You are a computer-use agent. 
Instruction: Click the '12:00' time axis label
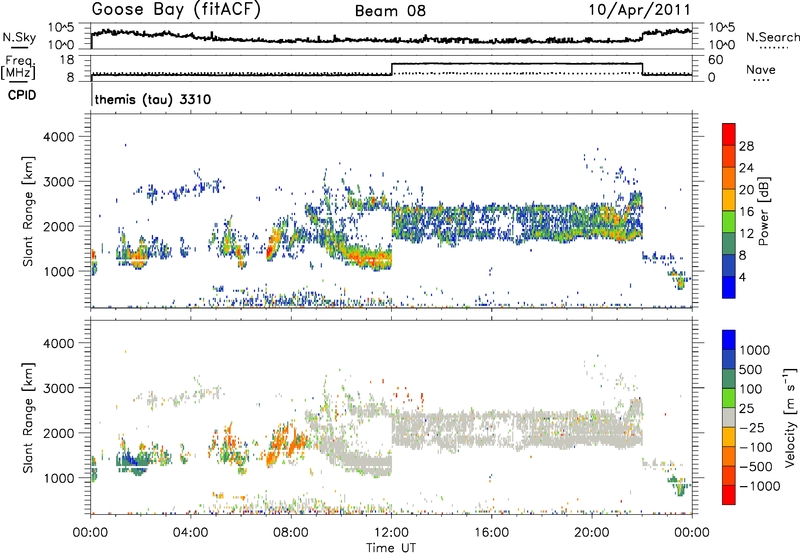(391, 533)
